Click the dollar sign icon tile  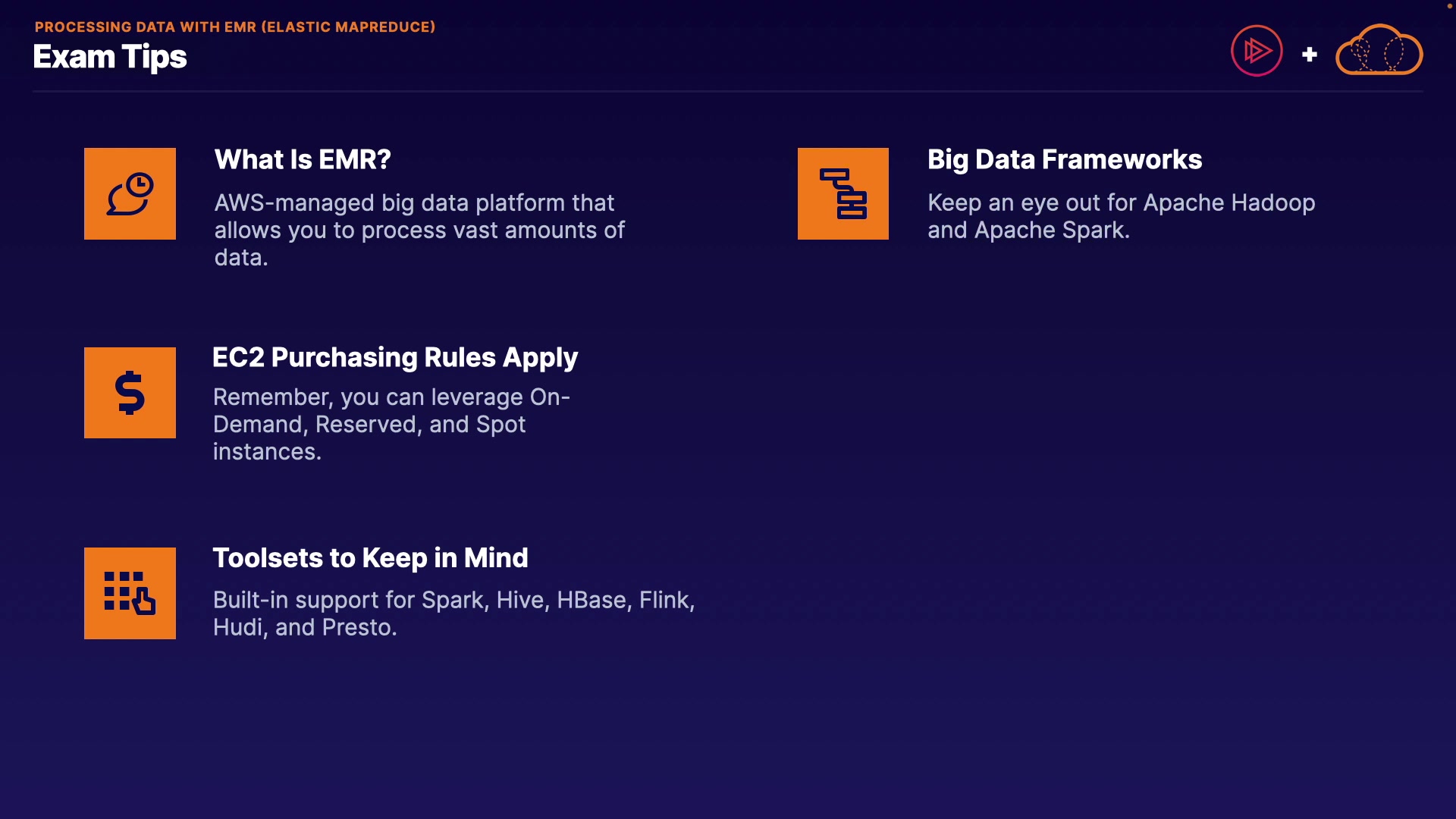[x=130, y=393]
